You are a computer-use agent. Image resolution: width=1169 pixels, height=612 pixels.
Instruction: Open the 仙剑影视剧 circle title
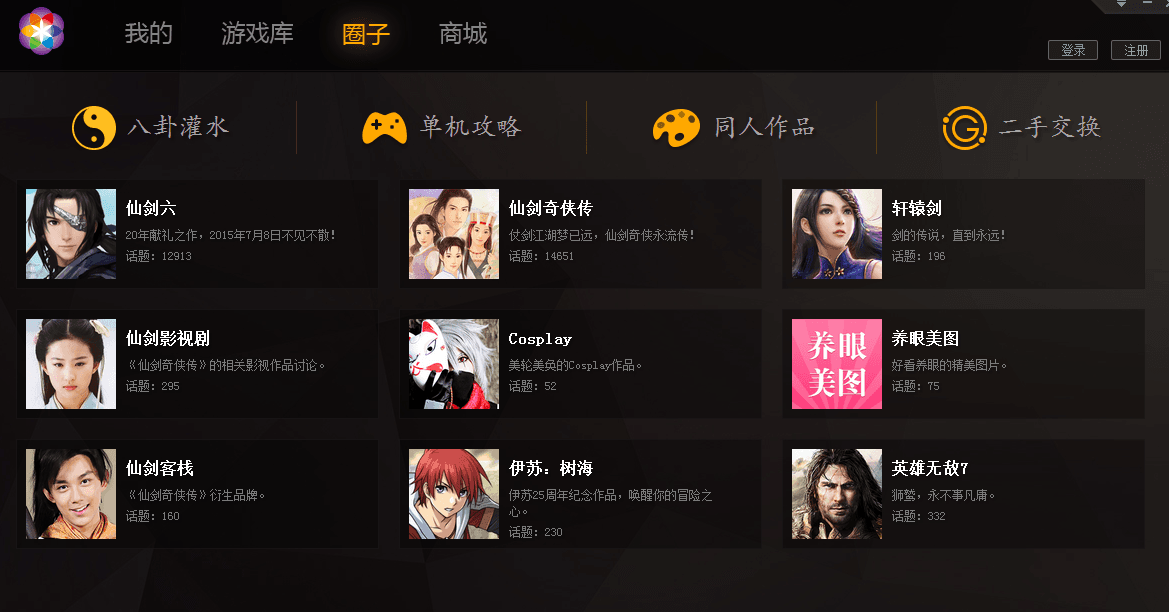168,338
